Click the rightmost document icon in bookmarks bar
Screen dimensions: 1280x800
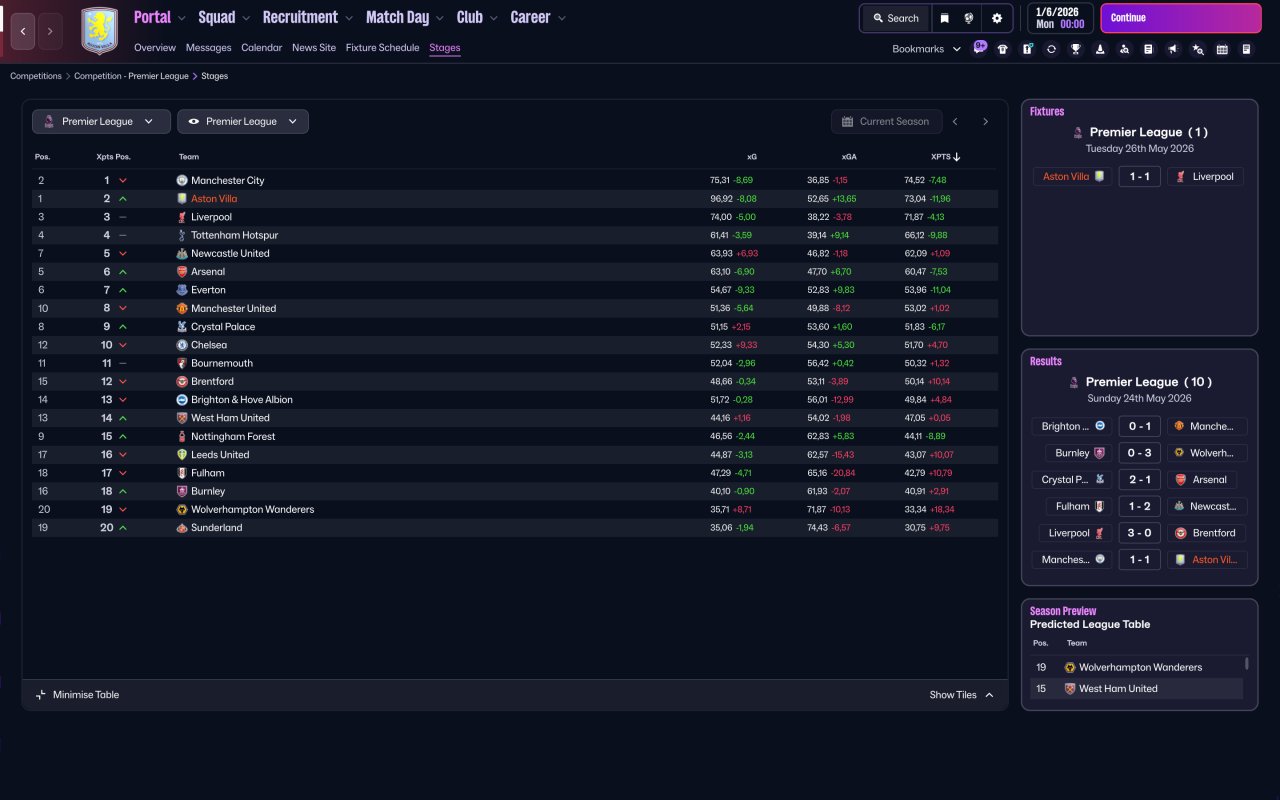tap(1246, 49)
